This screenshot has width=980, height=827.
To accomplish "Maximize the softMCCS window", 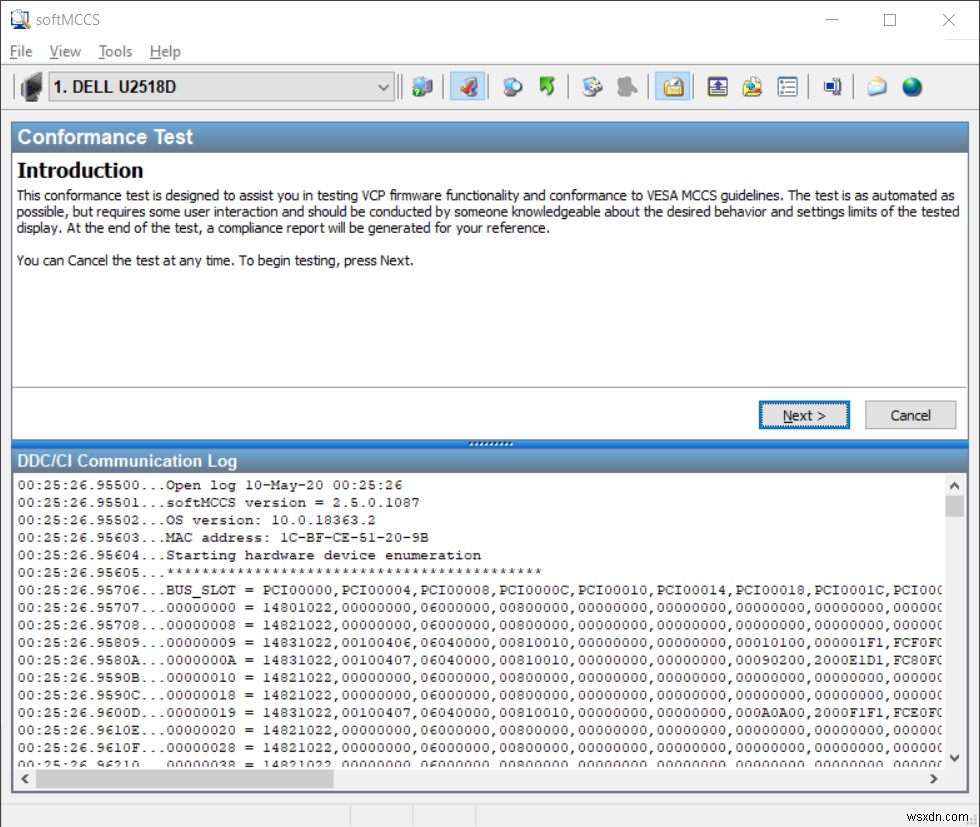I will tap(890, 20).
